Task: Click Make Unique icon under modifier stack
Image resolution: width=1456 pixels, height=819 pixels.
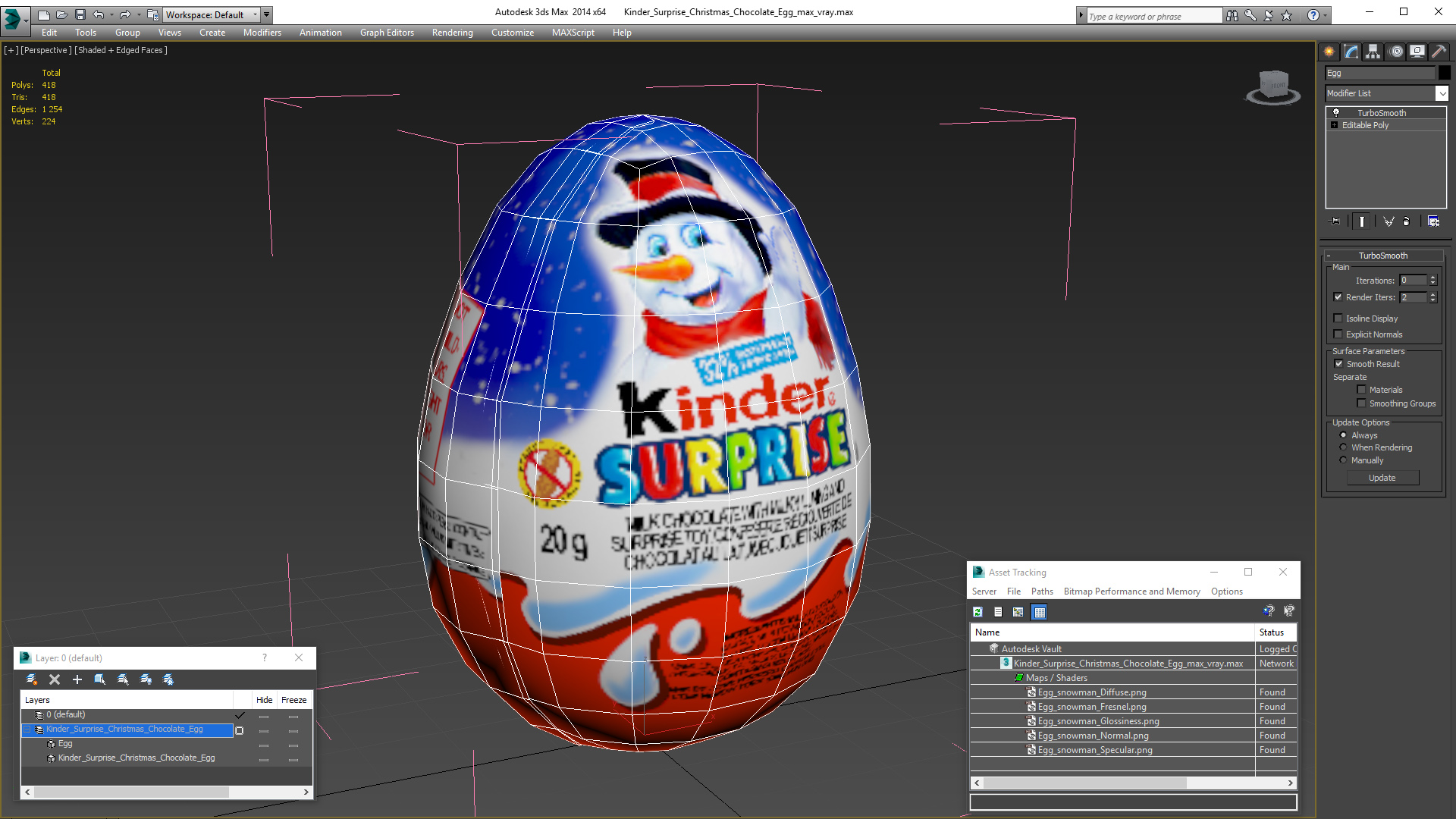Action: [x=1389, y=221]
